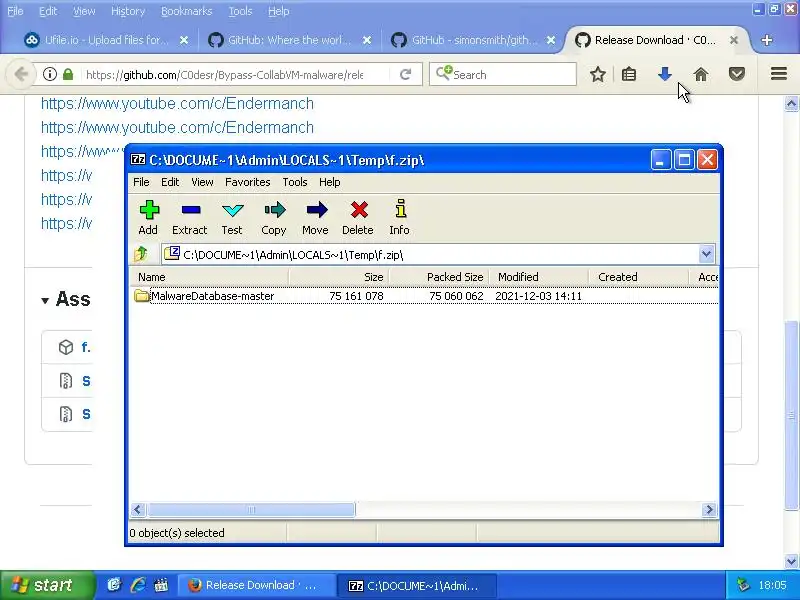The width and height of the screenshot is (800, 600).
Task: Click the 75 161 078 size value
Action: click(x=356, y=296)
